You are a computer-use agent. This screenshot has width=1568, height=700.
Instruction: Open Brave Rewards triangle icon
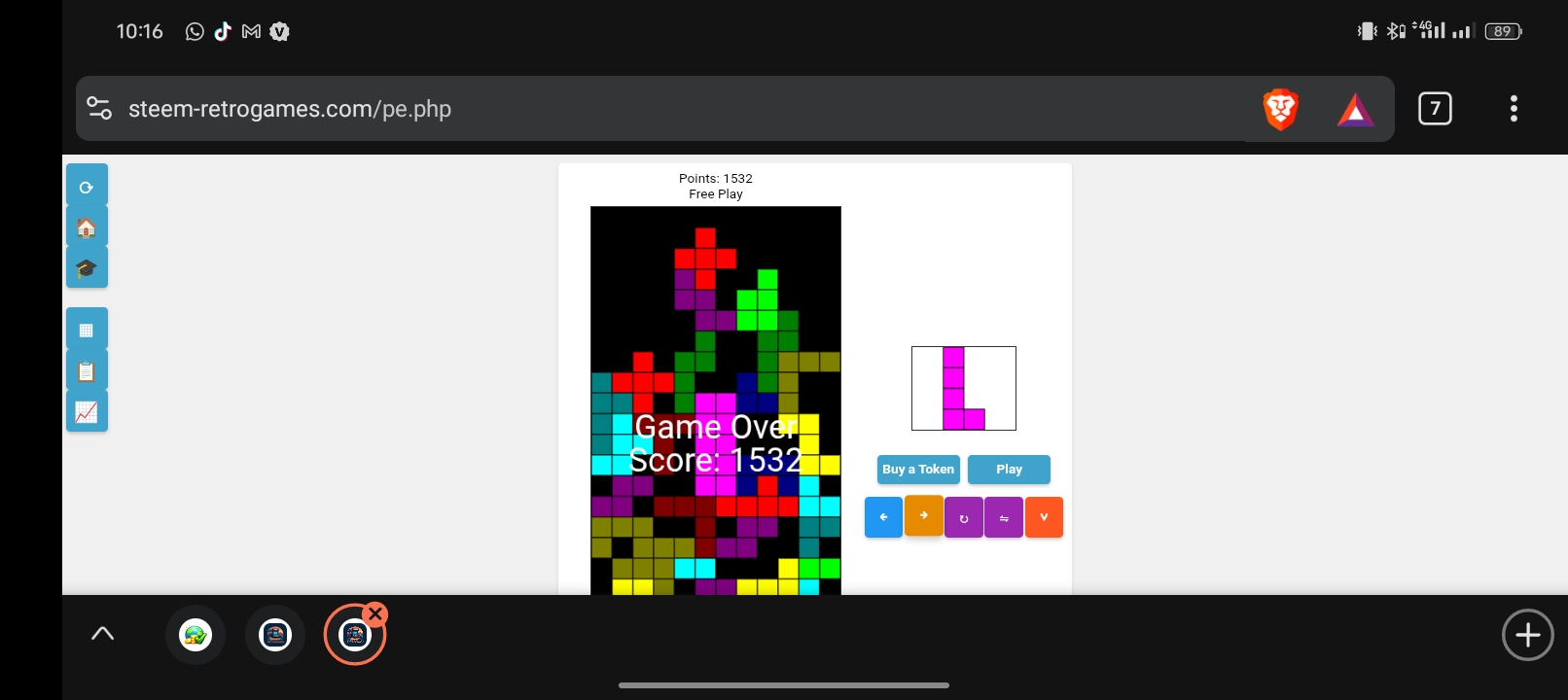(1355, 110)
